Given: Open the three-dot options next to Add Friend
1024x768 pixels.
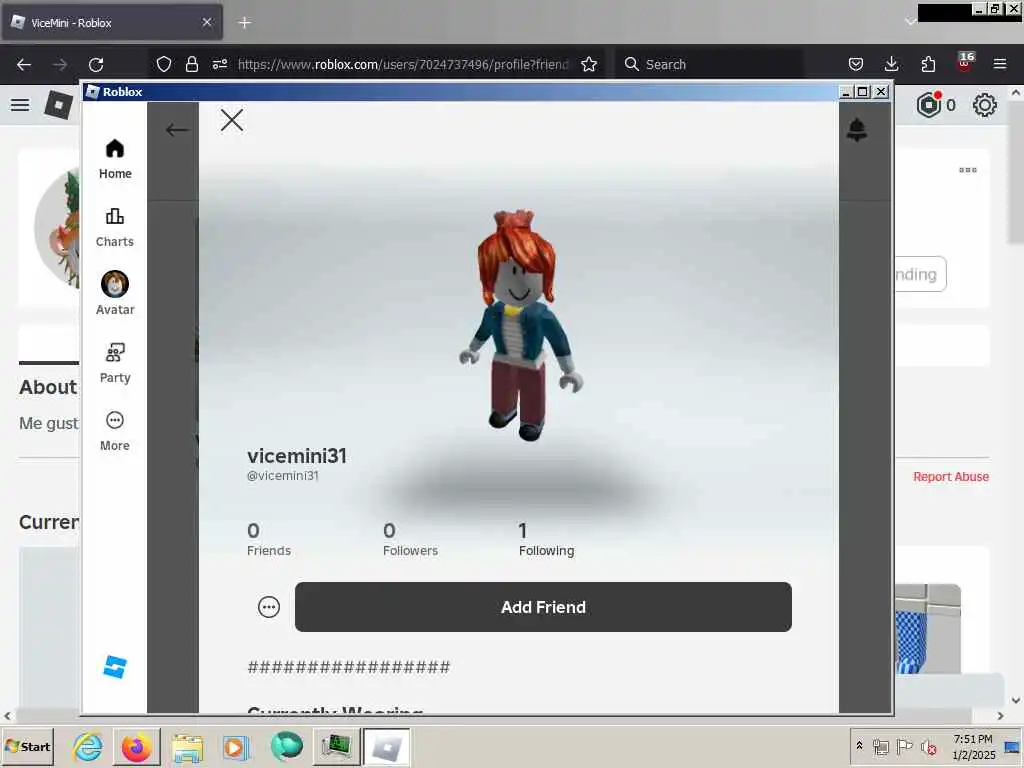Looking at the screenshot, I should (269, 607).
